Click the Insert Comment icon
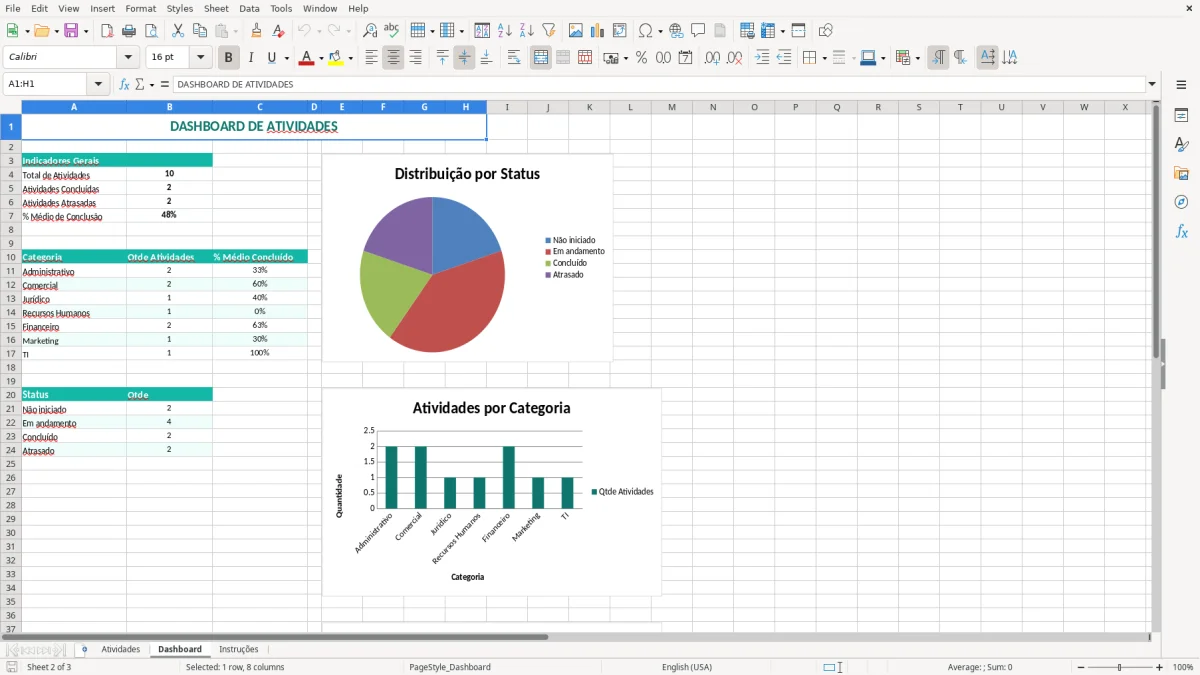The width and height of the screenshot is (1200, 675). [698, 31]
